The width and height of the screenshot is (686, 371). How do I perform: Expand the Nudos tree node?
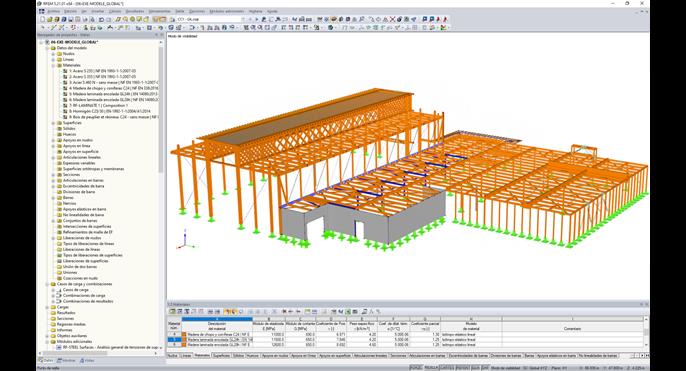click(53, 53)
